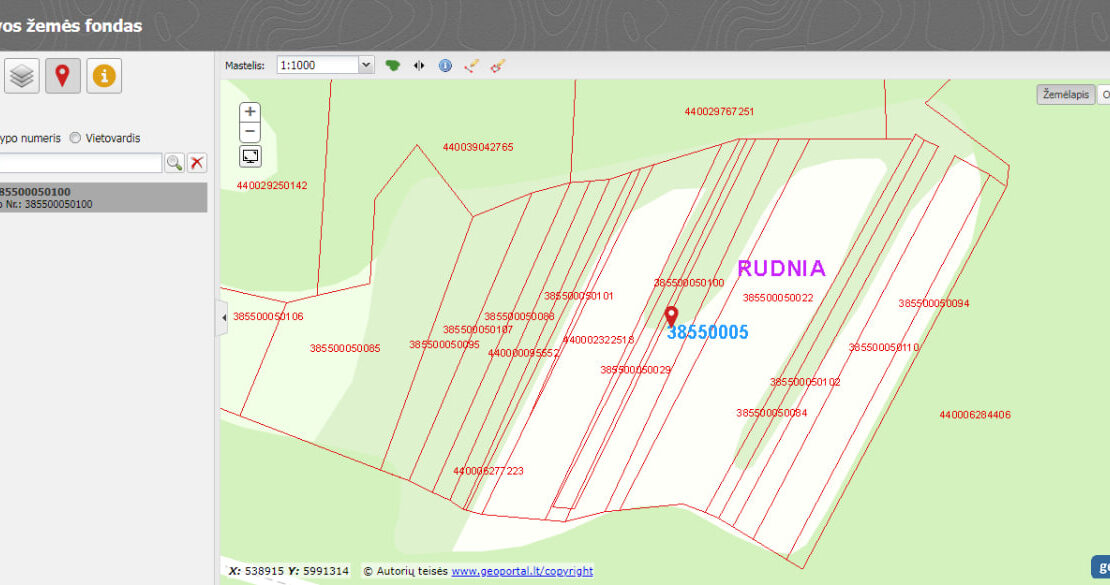Open the orange information panel
This screenshot has height=585, width=1110.
104,76
